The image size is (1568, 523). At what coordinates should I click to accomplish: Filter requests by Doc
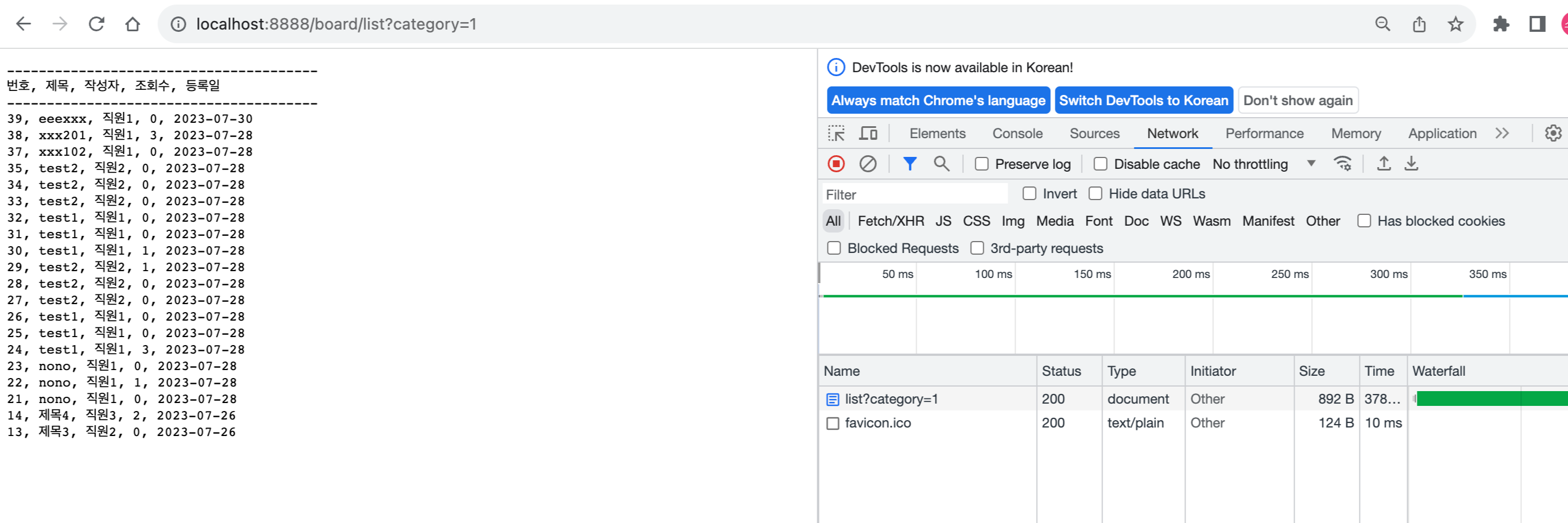[1136, 221]
